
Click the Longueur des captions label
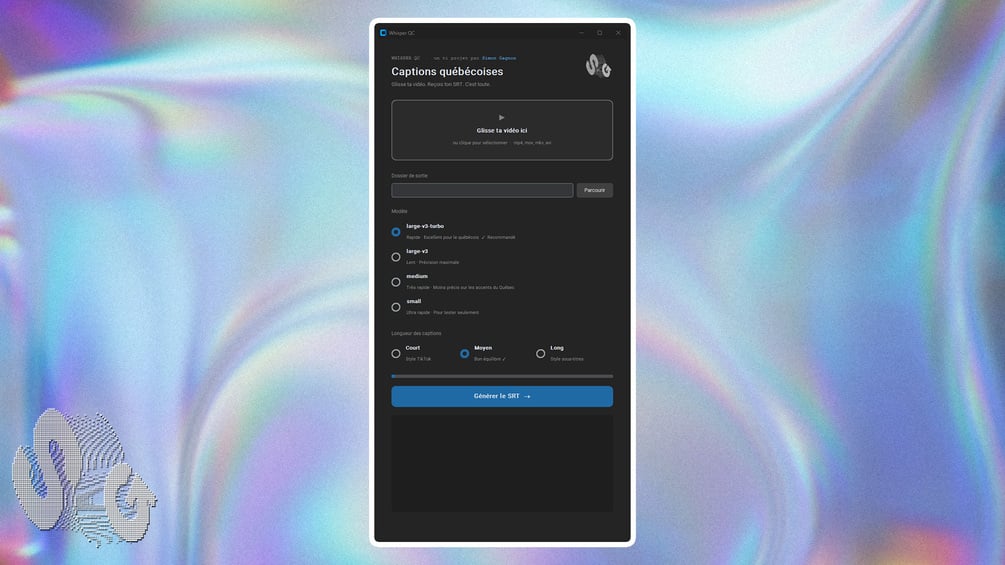click(416, 334)
